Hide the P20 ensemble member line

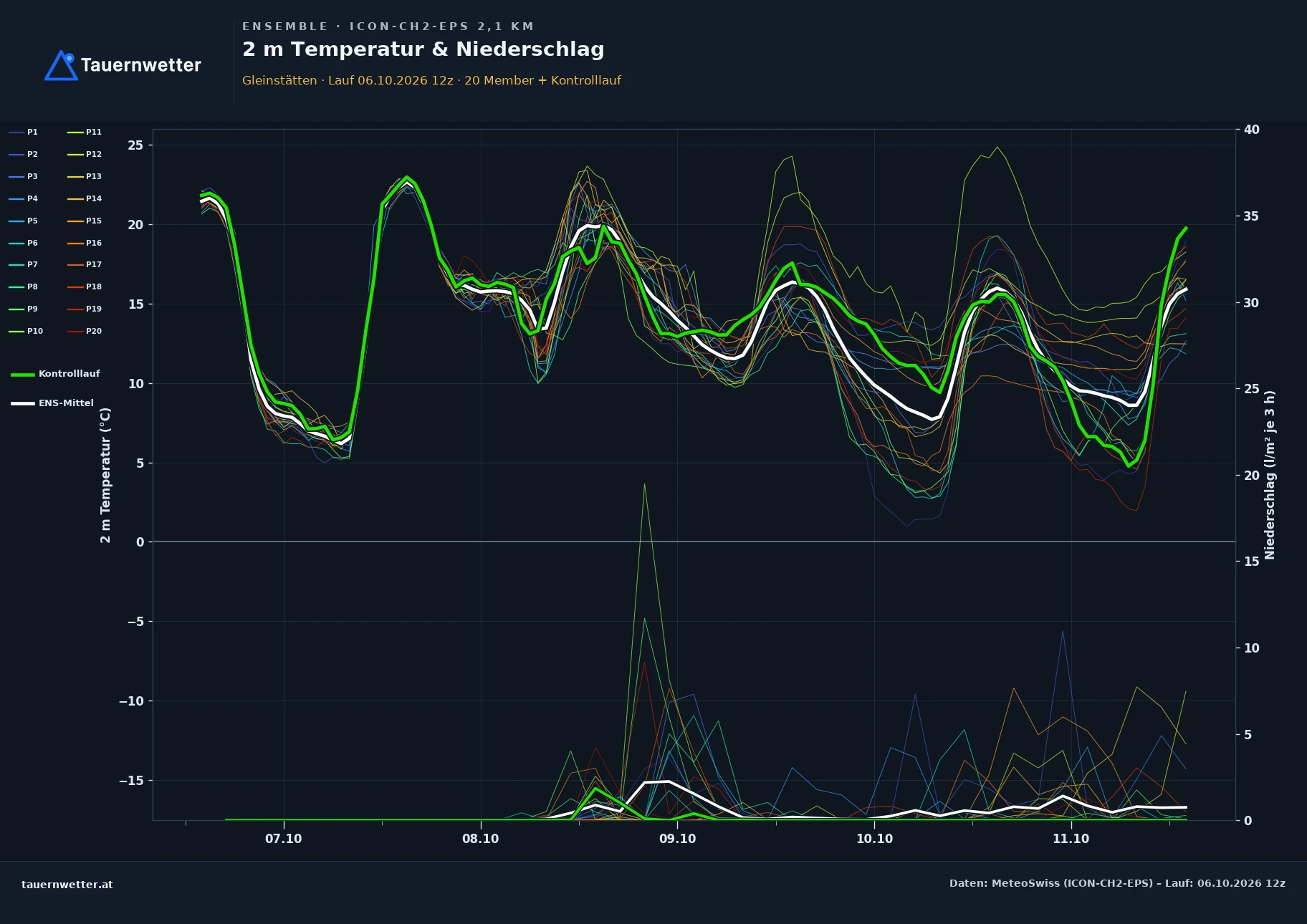pyautogui.click(x=85, y=331)
